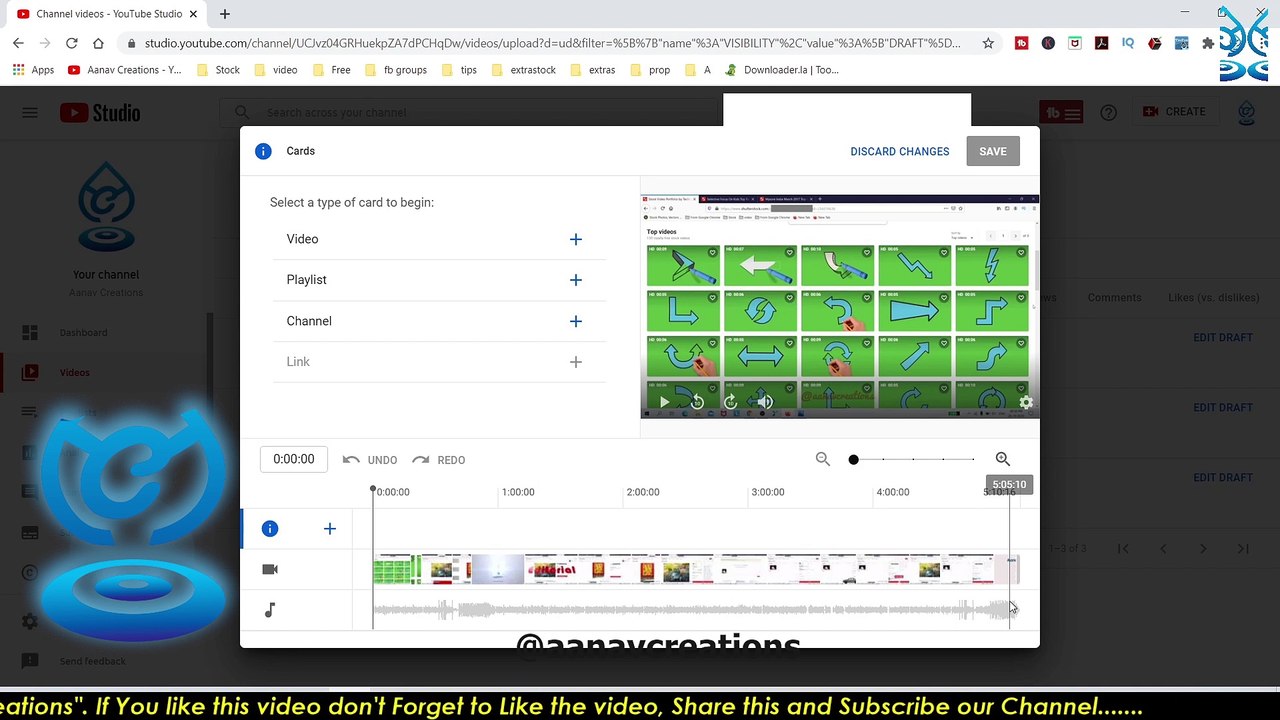
Task: Open the Adobe Acrobat extension icon
Action: point(1101,43)
